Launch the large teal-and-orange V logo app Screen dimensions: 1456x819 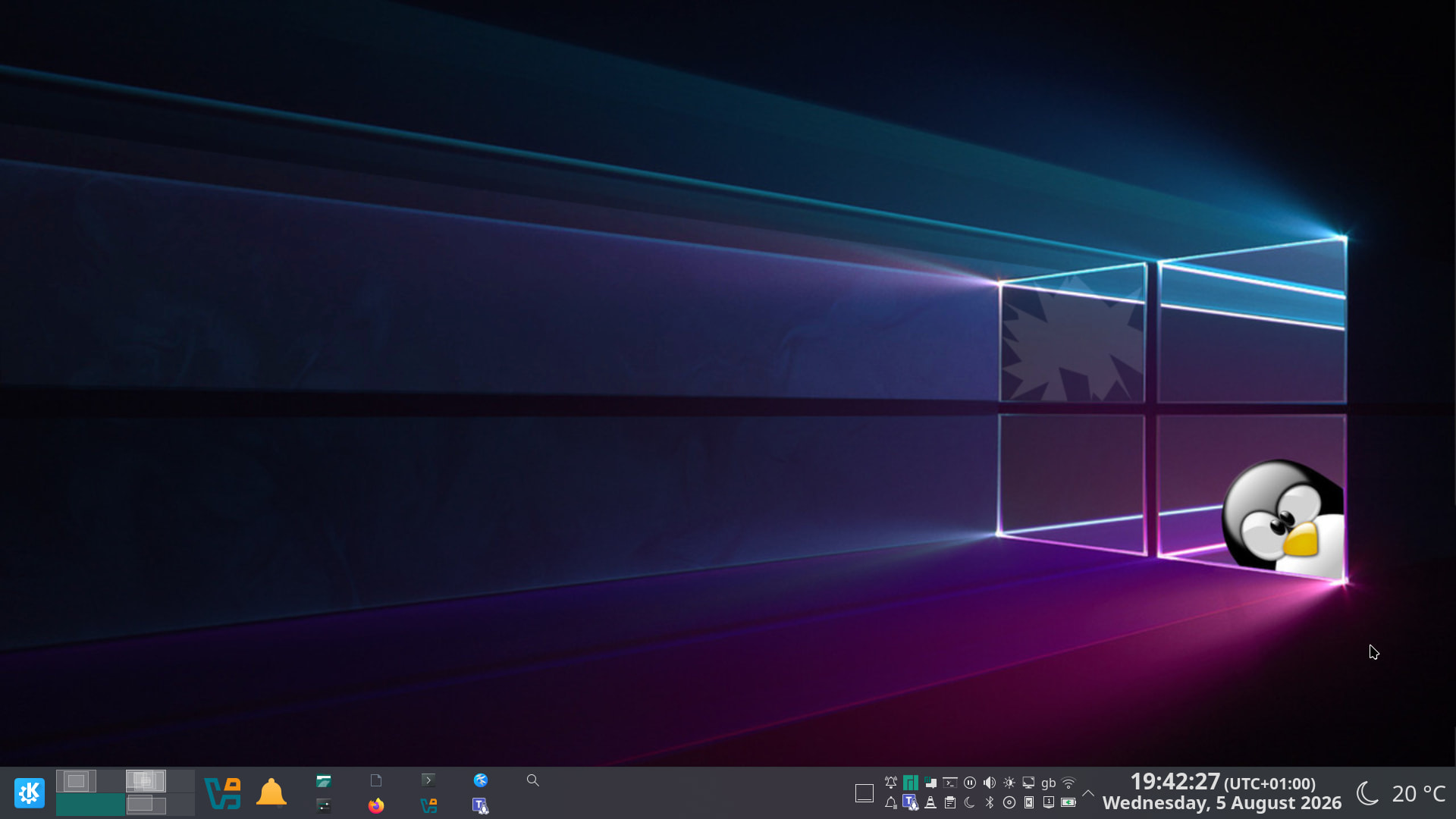point(223,793)
